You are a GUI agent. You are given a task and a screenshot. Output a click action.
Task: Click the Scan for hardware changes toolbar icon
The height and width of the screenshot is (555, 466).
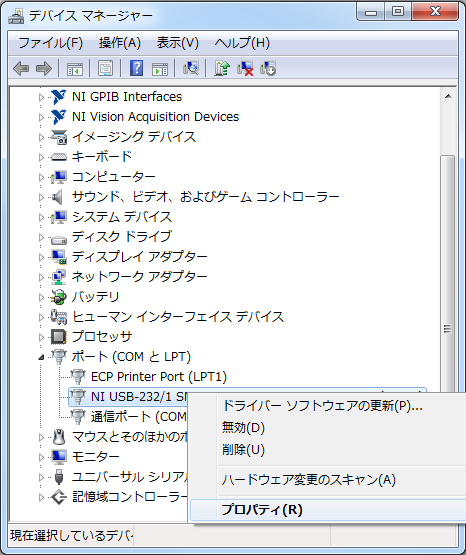191,68
